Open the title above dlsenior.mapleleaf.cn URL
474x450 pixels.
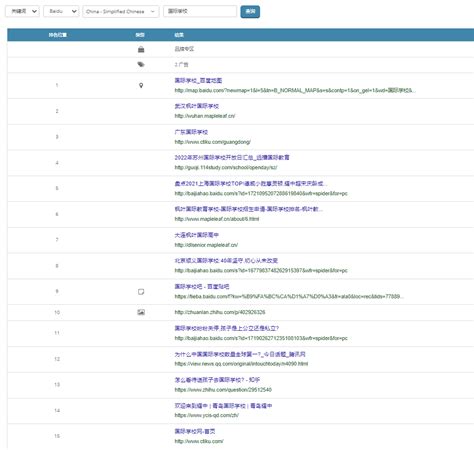tap(197, 235)
